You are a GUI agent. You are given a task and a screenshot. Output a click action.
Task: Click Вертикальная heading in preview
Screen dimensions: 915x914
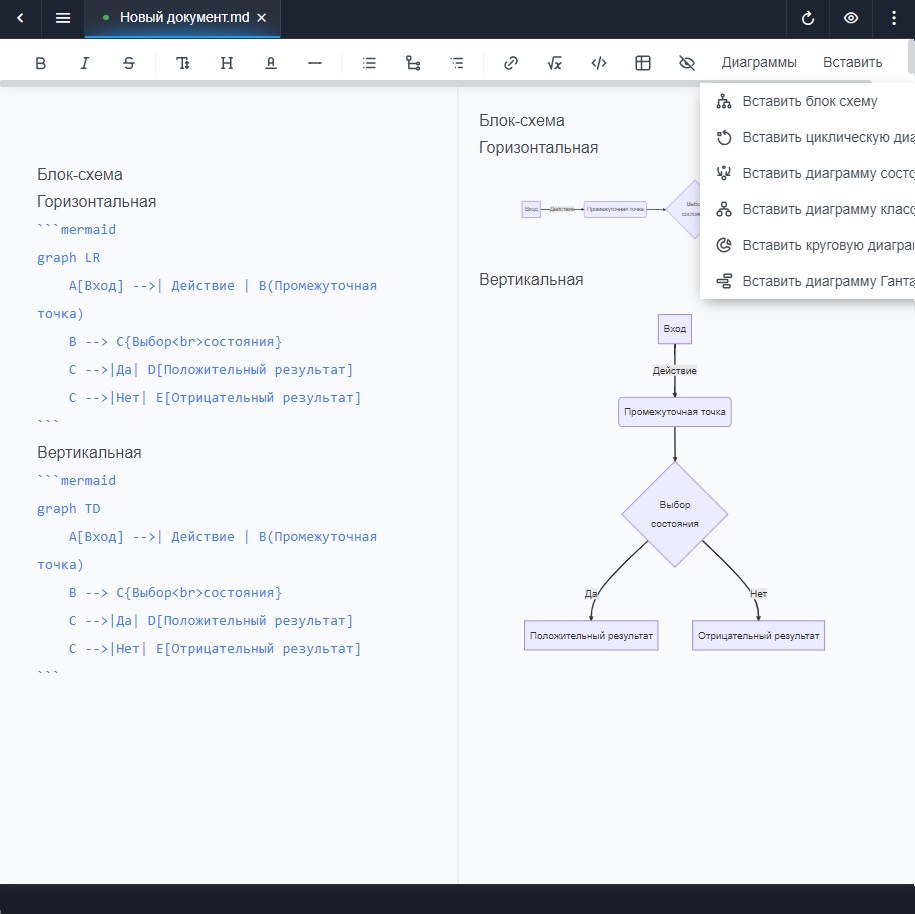tap(531, 280)
